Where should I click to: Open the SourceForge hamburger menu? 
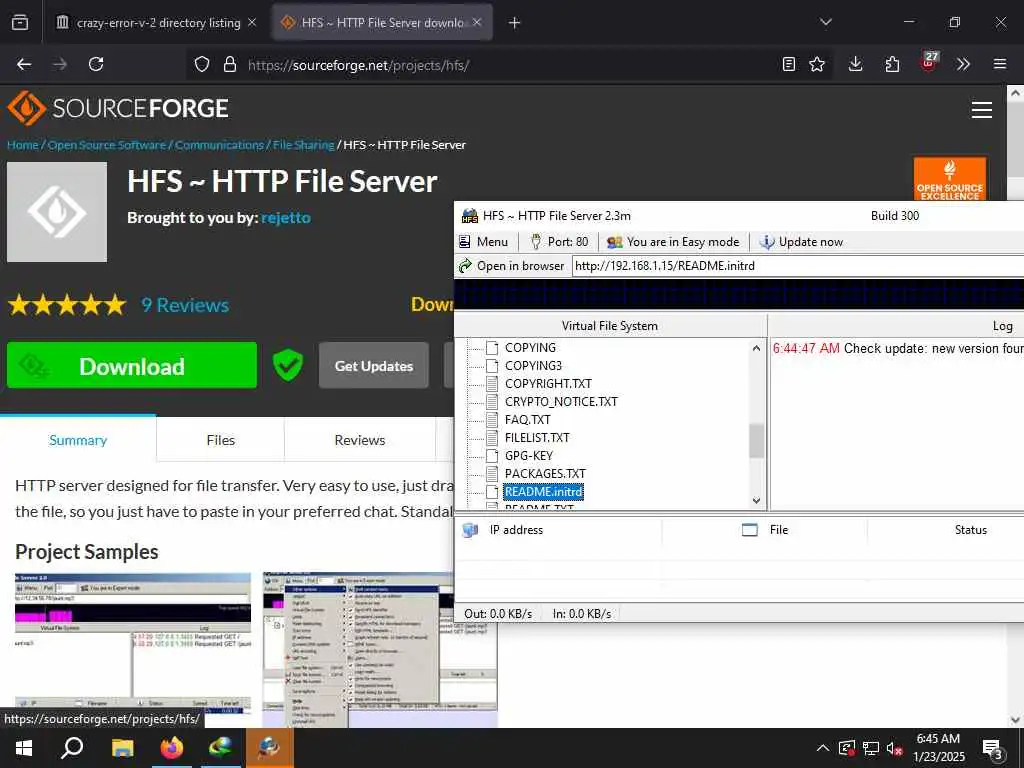point(982,110)
